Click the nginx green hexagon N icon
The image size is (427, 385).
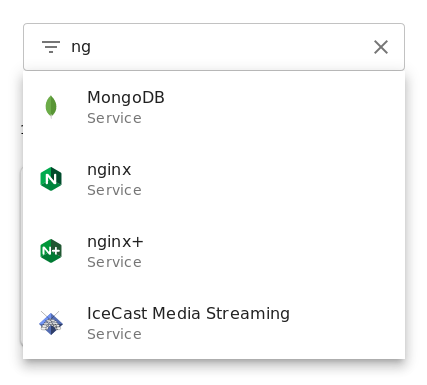coord(51,179)
